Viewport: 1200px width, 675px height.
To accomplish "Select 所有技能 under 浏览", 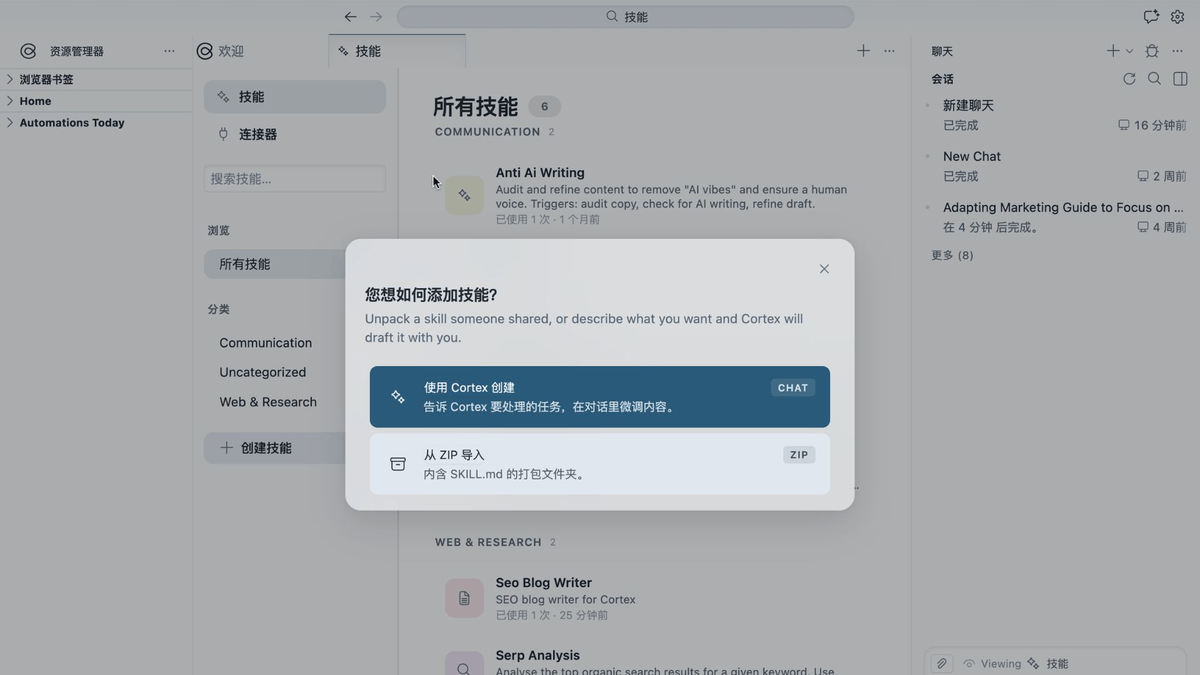I will [x=275, y=264].
